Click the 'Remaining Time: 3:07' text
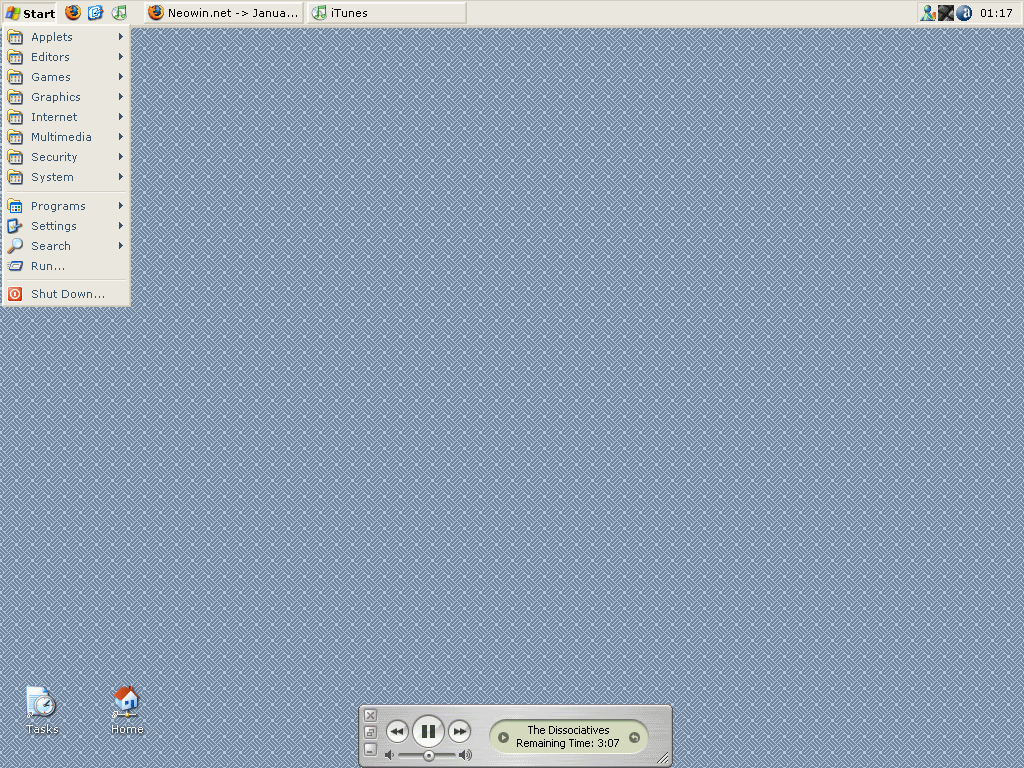Viewport: 1024px width, 768px height. (568, 743)
